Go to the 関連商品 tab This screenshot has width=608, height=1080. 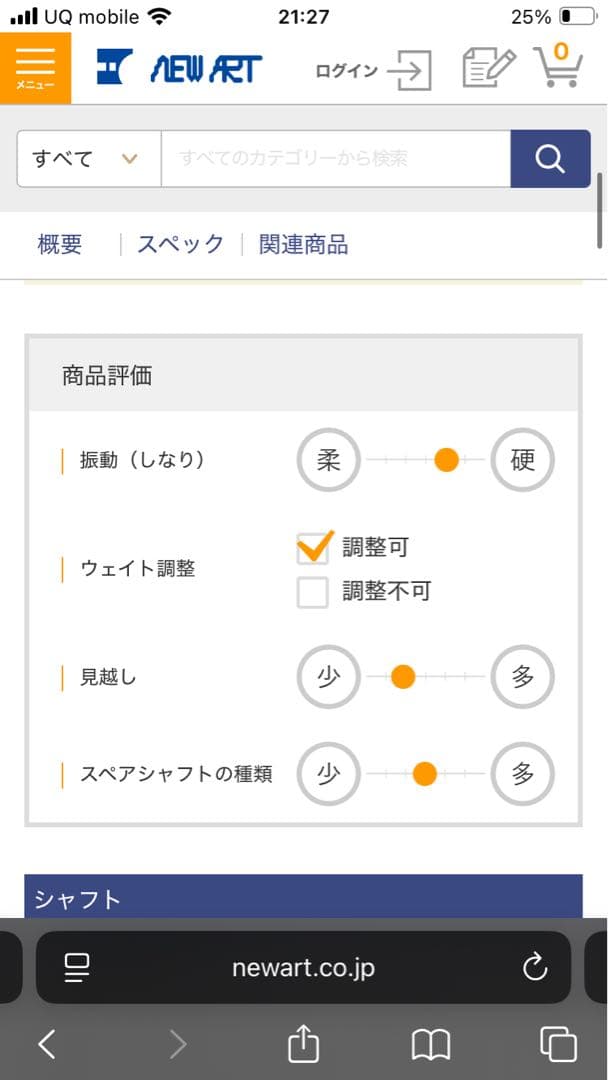[x=303, y=244]
